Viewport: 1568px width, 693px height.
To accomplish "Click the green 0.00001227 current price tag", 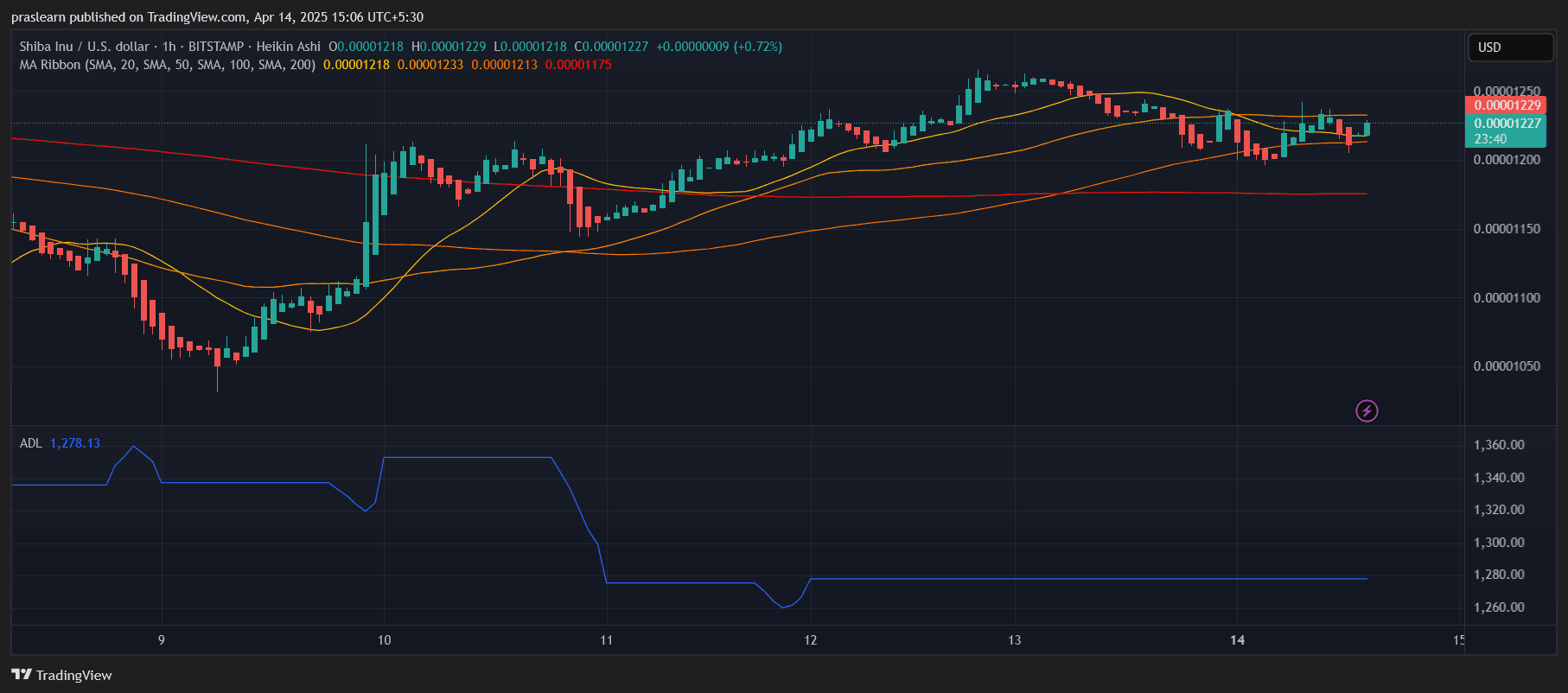I will [x=1507, y=124].
